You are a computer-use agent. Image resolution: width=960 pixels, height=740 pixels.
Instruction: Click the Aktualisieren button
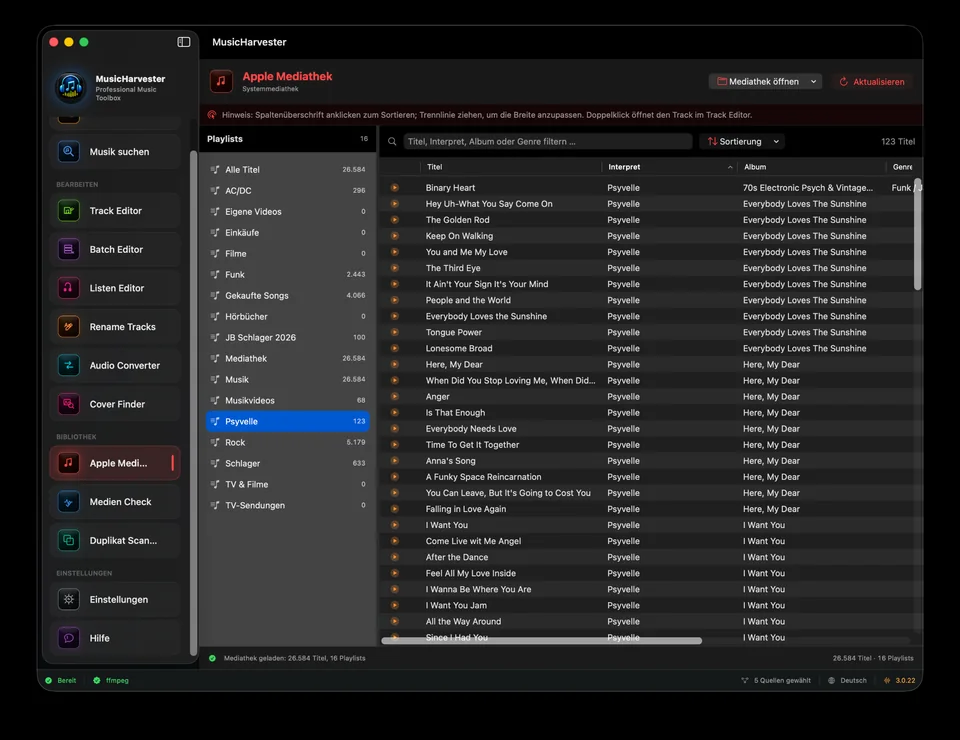(871, 81)
